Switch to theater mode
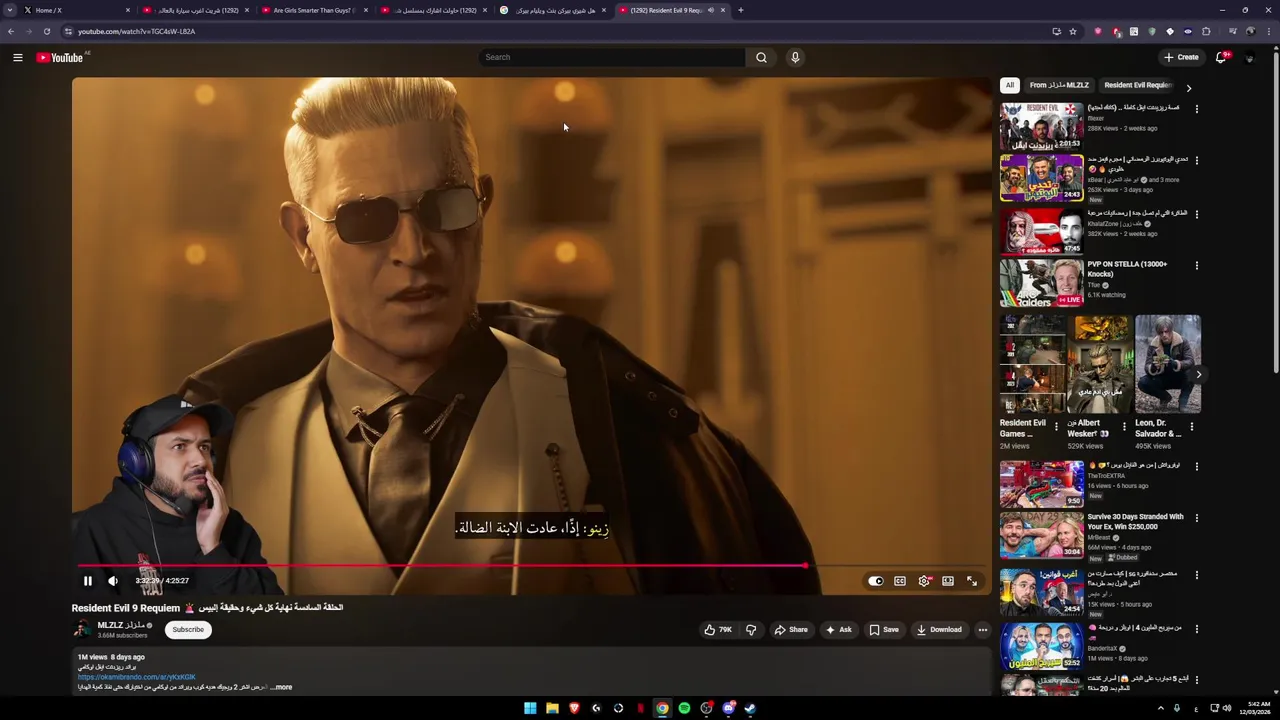This screenshot has width=1280, height=720. click(948, 581)
